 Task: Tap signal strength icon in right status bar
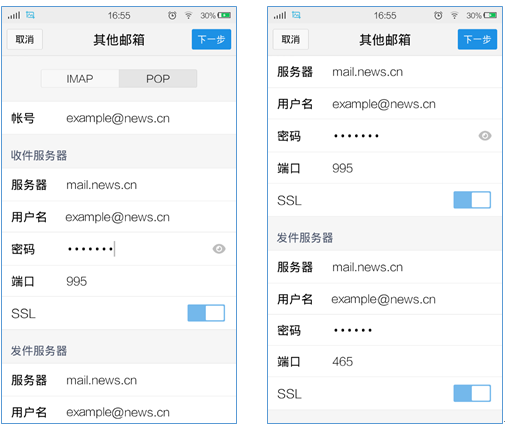click(x=280, y=15)
